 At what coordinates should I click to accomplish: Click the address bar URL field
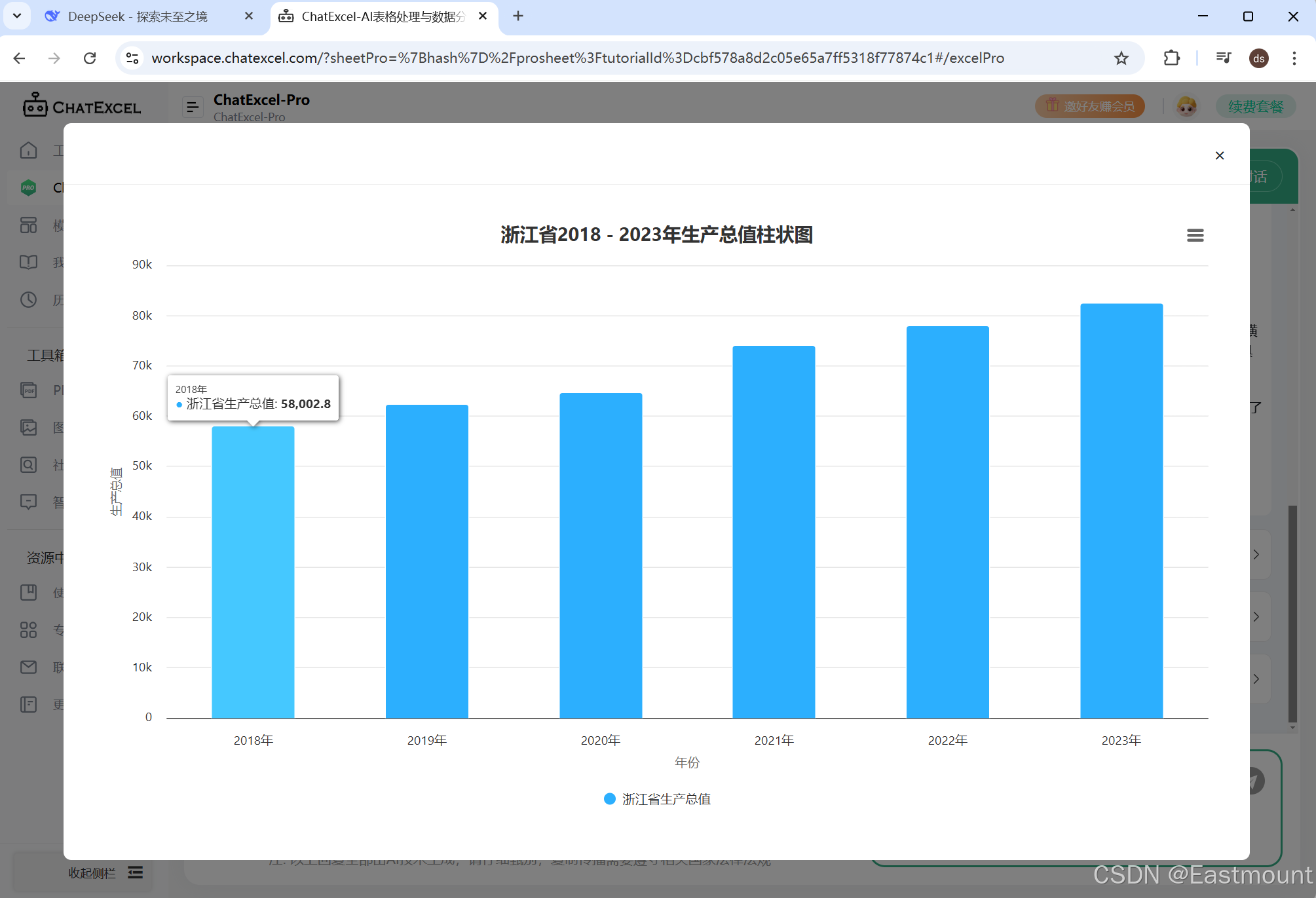coord(576,58)
